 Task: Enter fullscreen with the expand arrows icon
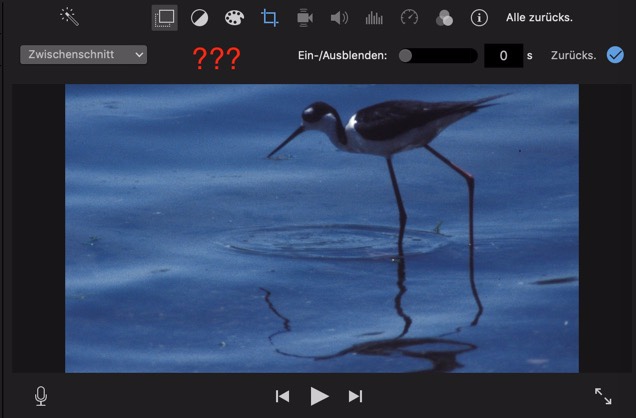click(x=603, y=396)
